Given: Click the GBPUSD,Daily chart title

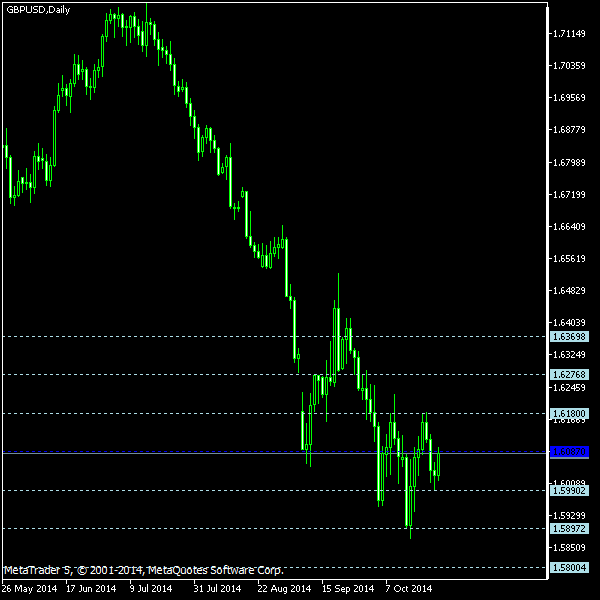Looking at the screenshot, I should click(38, 10).
